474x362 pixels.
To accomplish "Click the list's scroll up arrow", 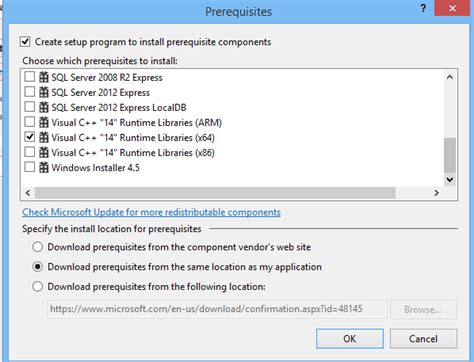I will [450, 77].
